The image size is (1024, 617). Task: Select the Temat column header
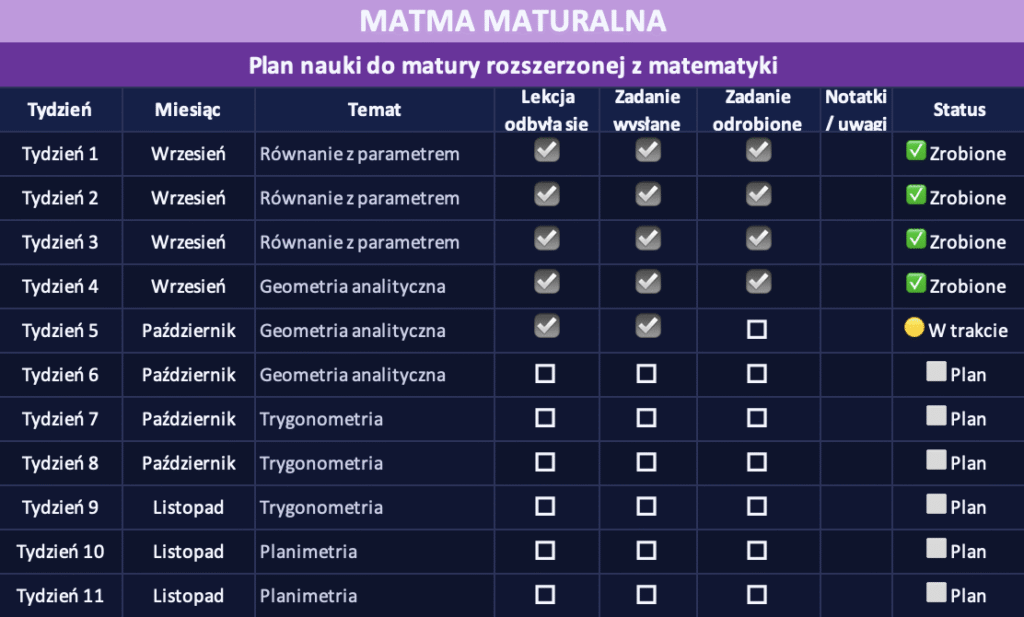375,110
